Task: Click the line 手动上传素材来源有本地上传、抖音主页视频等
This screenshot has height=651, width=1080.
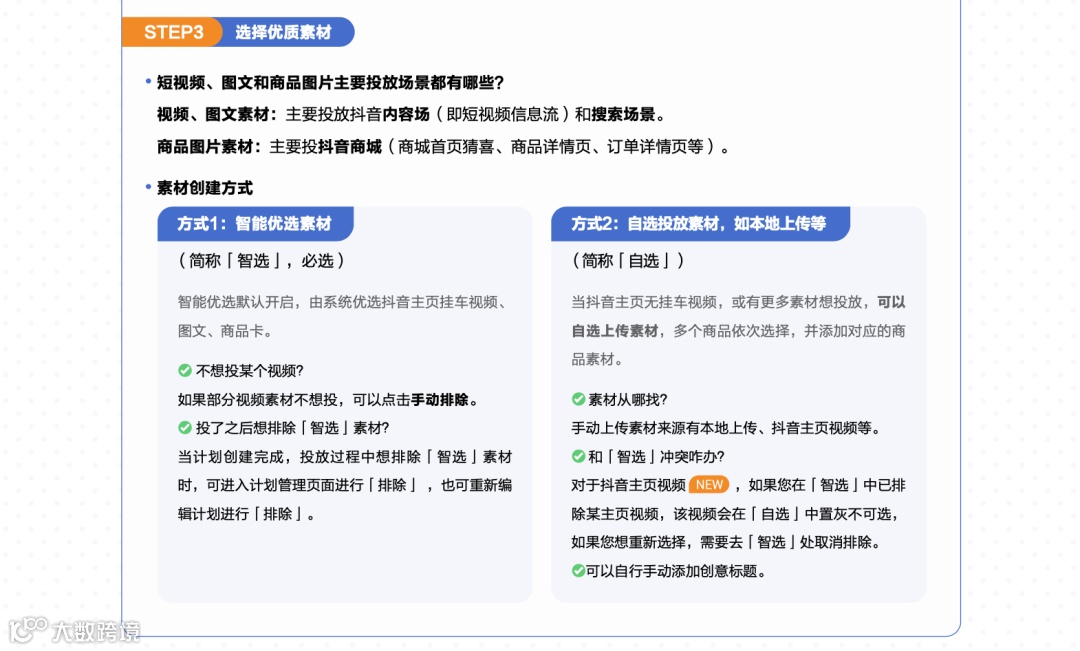Action: coord(726,428)
